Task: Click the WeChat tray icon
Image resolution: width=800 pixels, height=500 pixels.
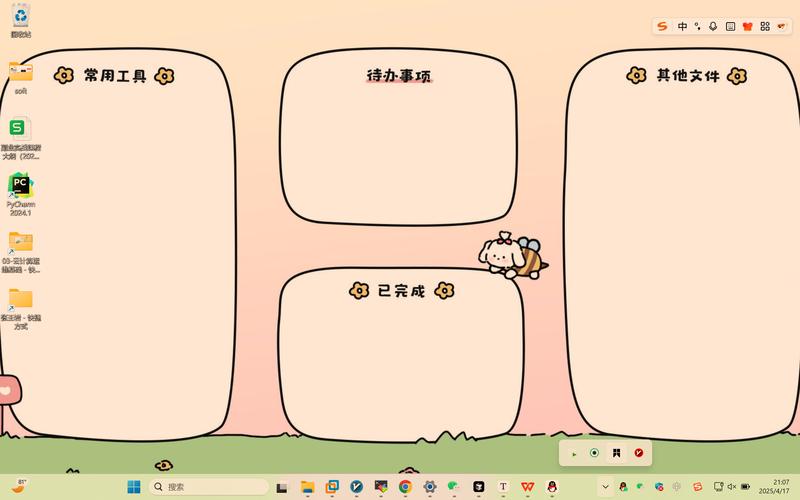Action: tap(640, 487)
